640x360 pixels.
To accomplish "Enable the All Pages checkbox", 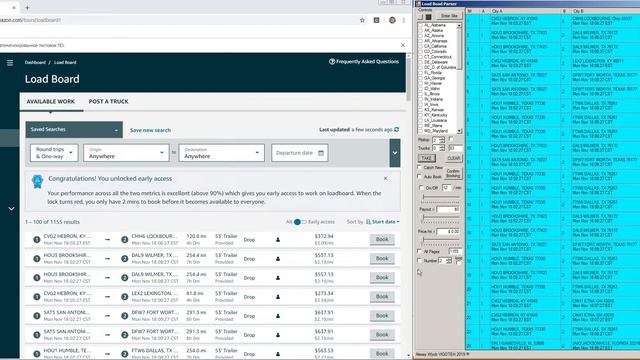I will coord(420,251).
